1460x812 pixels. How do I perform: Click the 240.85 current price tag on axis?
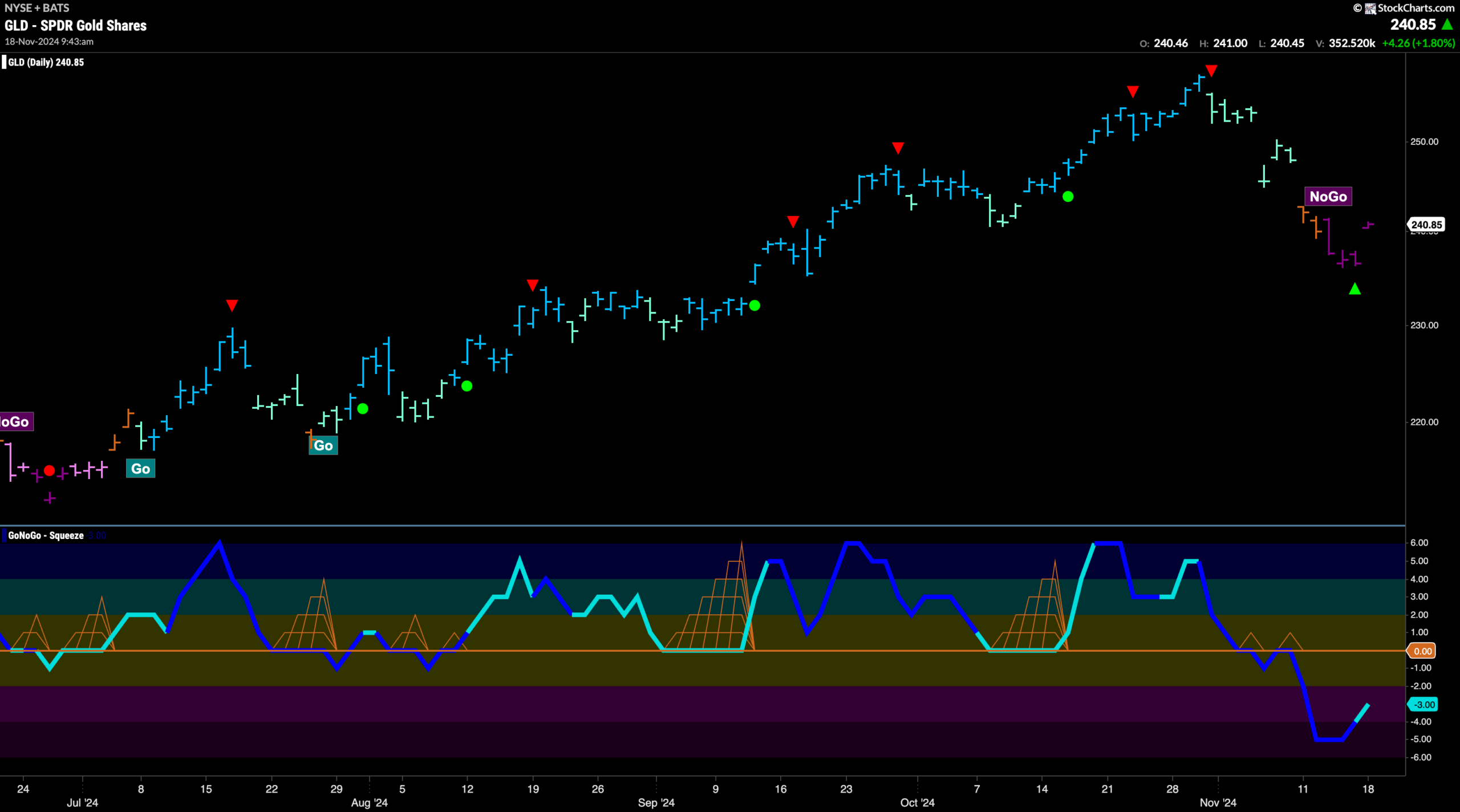point(1426,225)
